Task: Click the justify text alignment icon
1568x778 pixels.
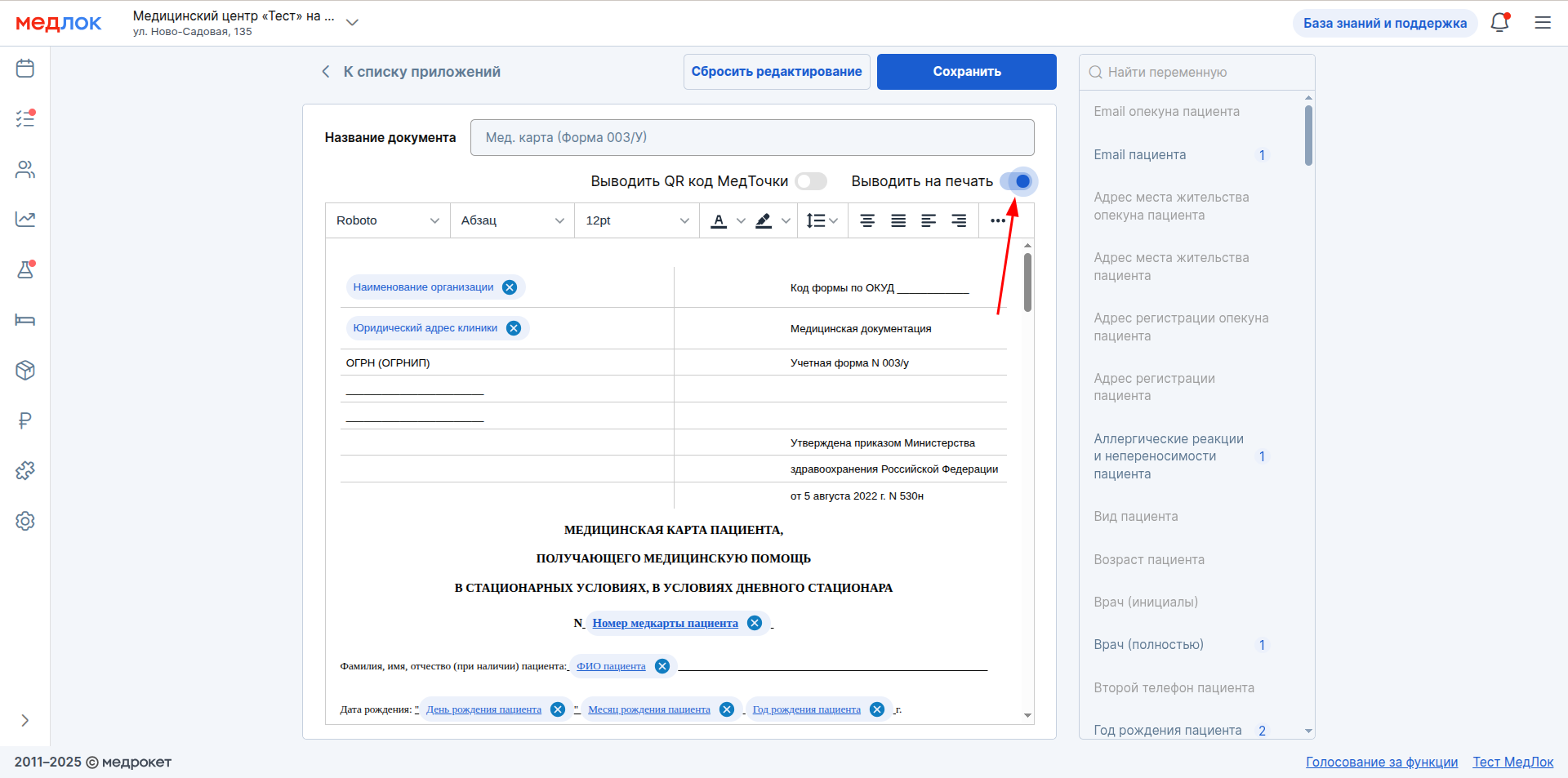Action: click(898, 220)
